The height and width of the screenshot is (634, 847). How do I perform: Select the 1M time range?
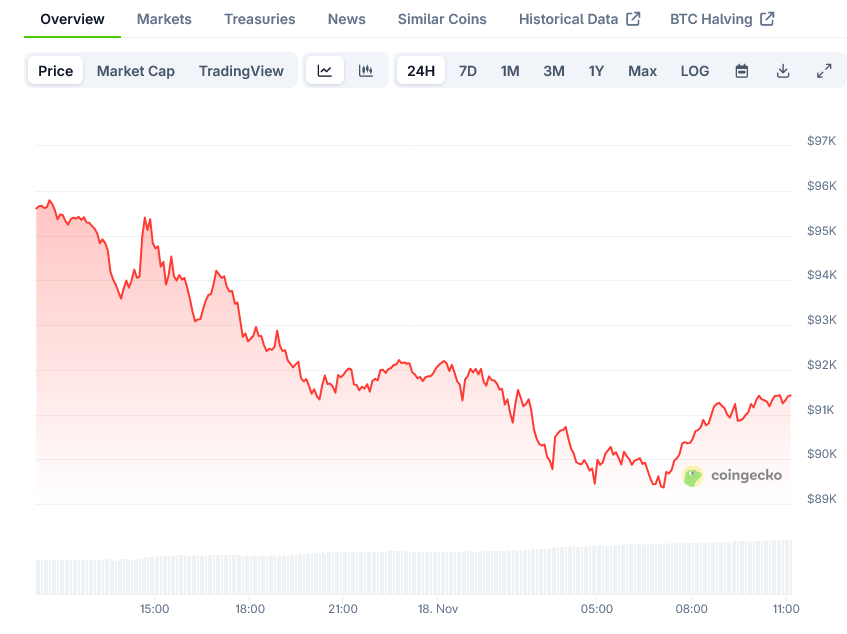point(510,71)
